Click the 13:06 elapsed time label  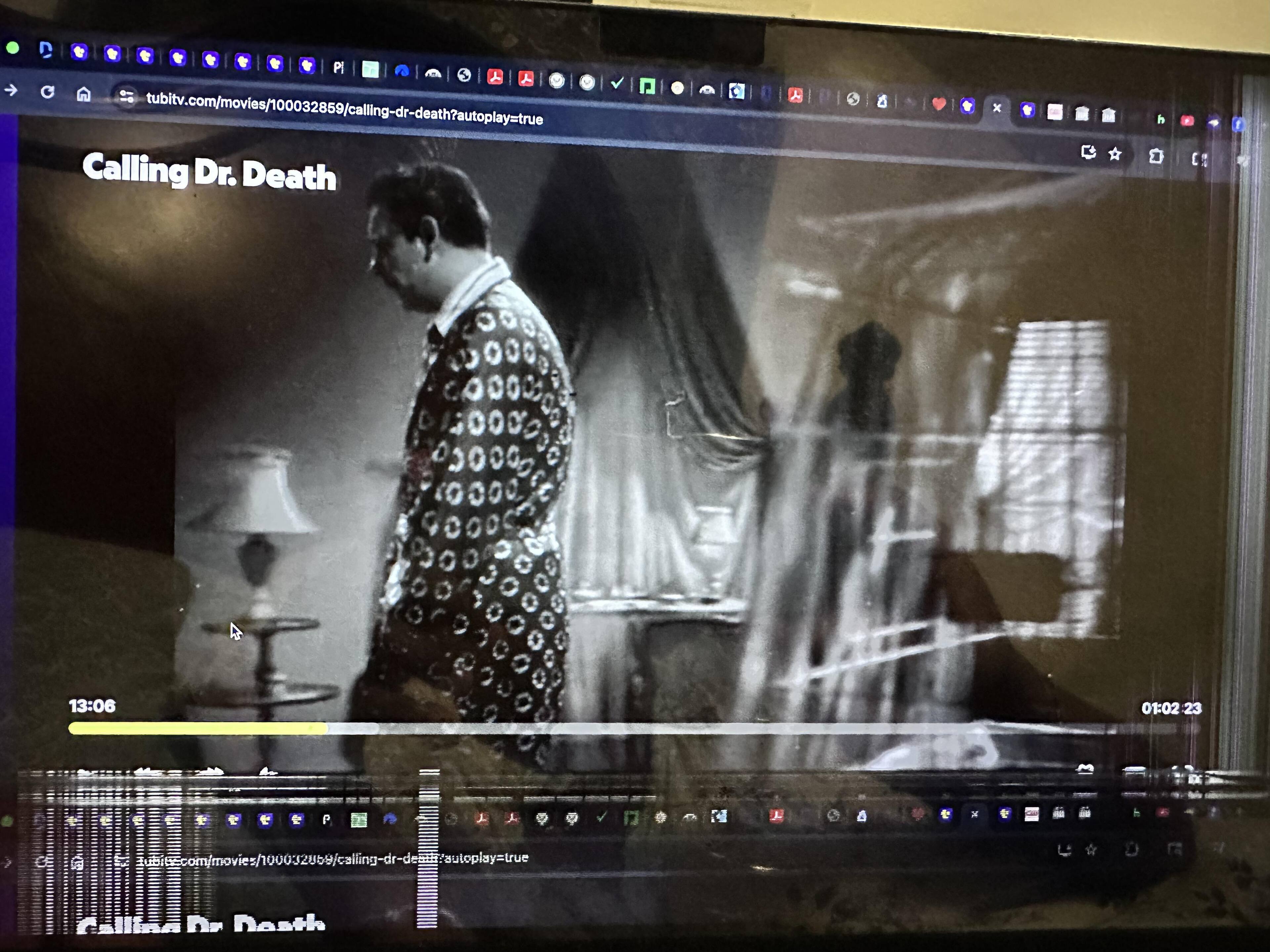[x=92, y=706]
